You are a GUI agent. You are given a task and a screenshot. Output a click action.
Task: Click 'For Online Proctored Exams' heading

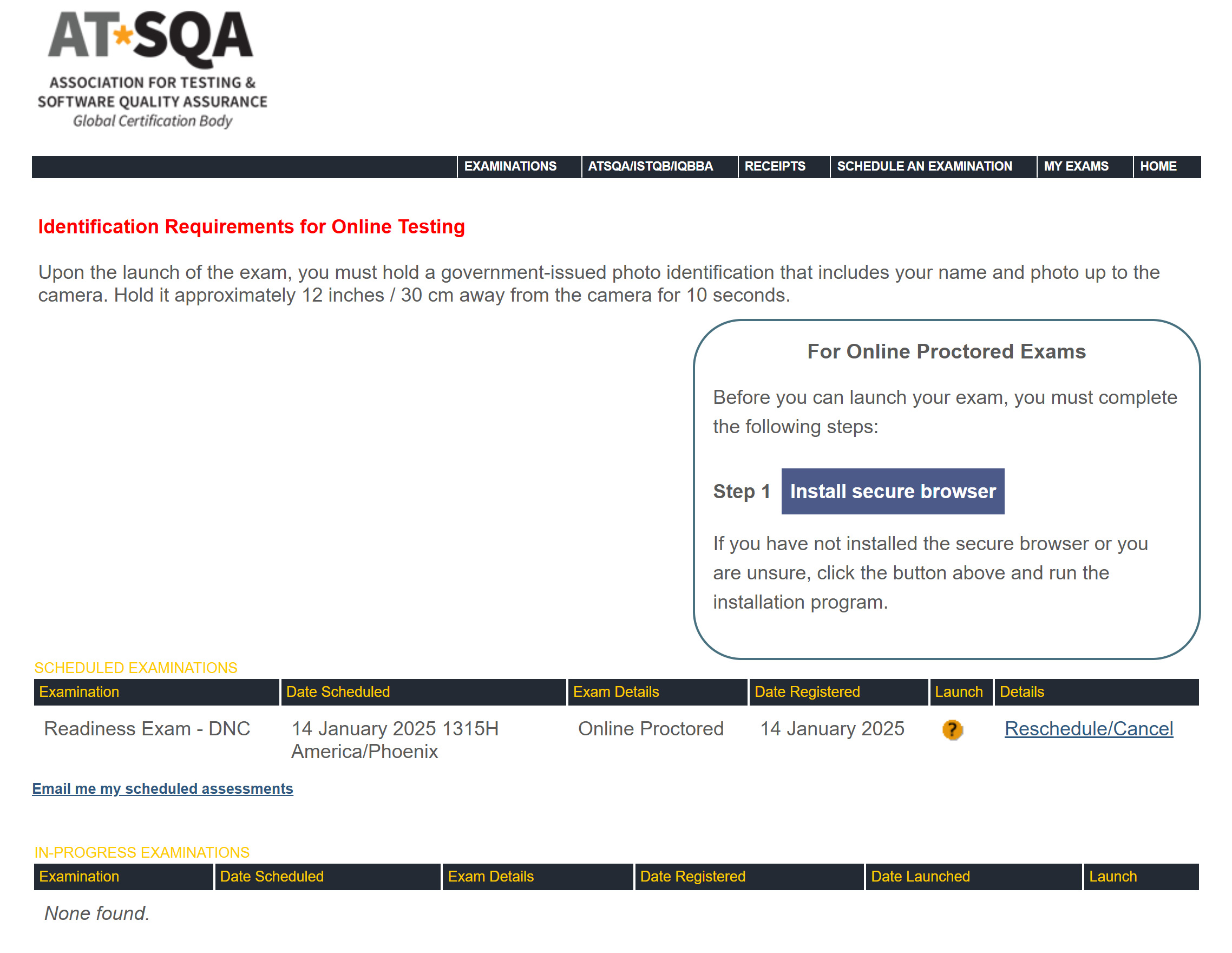click(x=946, y=351)
